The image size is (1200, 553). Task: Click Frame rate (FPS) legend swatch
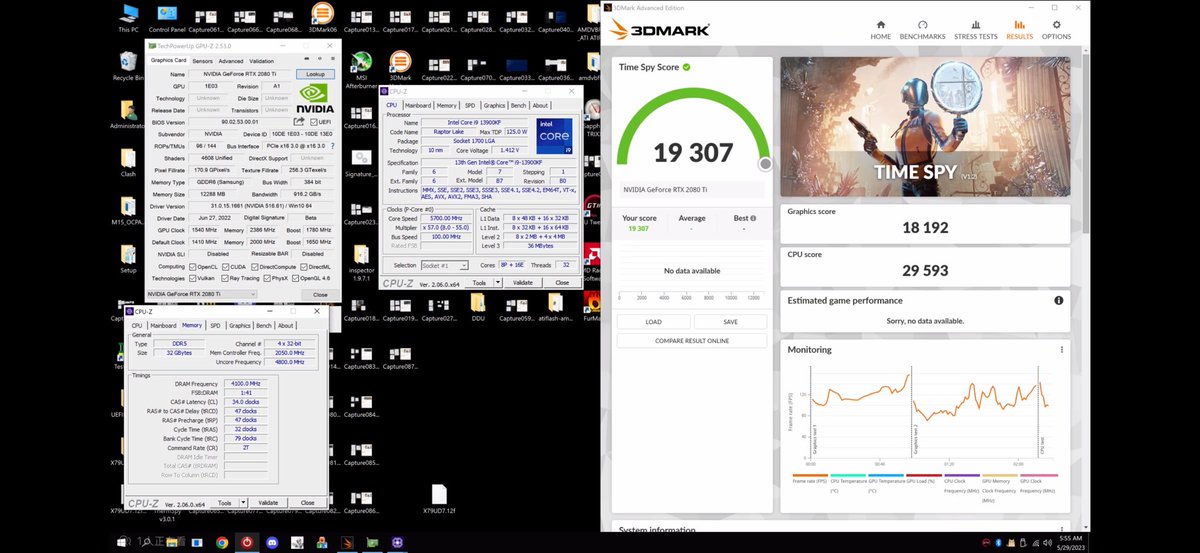click(x=809, y=476)
